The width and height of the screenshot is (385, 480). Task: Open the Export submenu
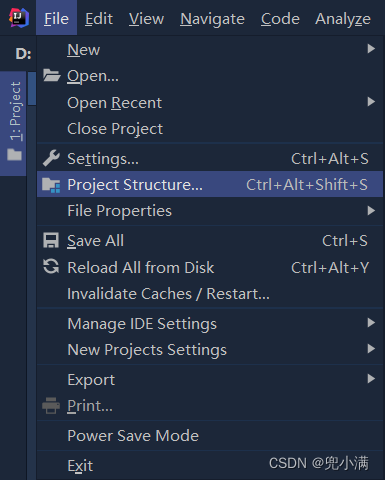click(210, 379)
